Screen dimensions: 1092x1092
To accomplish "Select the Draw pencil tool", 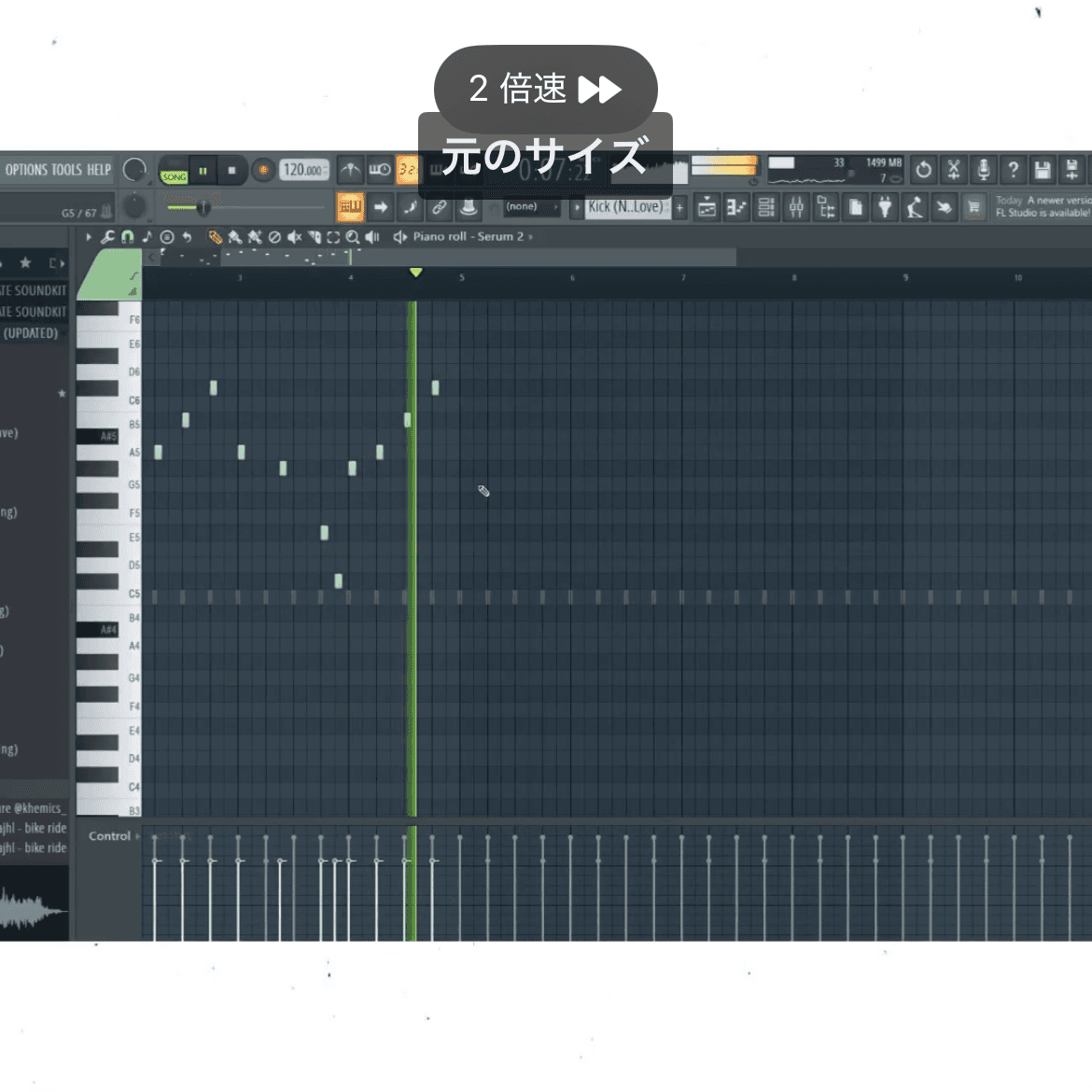I will pos(216,237).
